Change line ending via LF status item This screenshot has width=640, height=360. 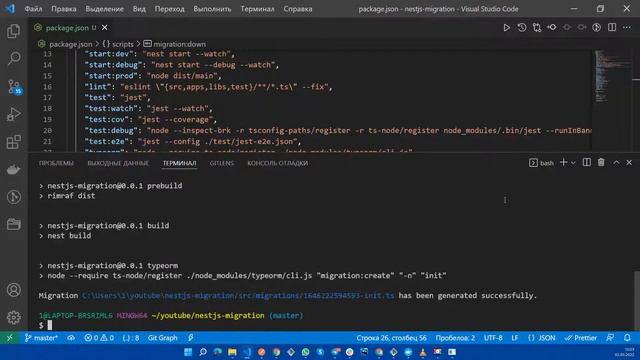point(515,338)
